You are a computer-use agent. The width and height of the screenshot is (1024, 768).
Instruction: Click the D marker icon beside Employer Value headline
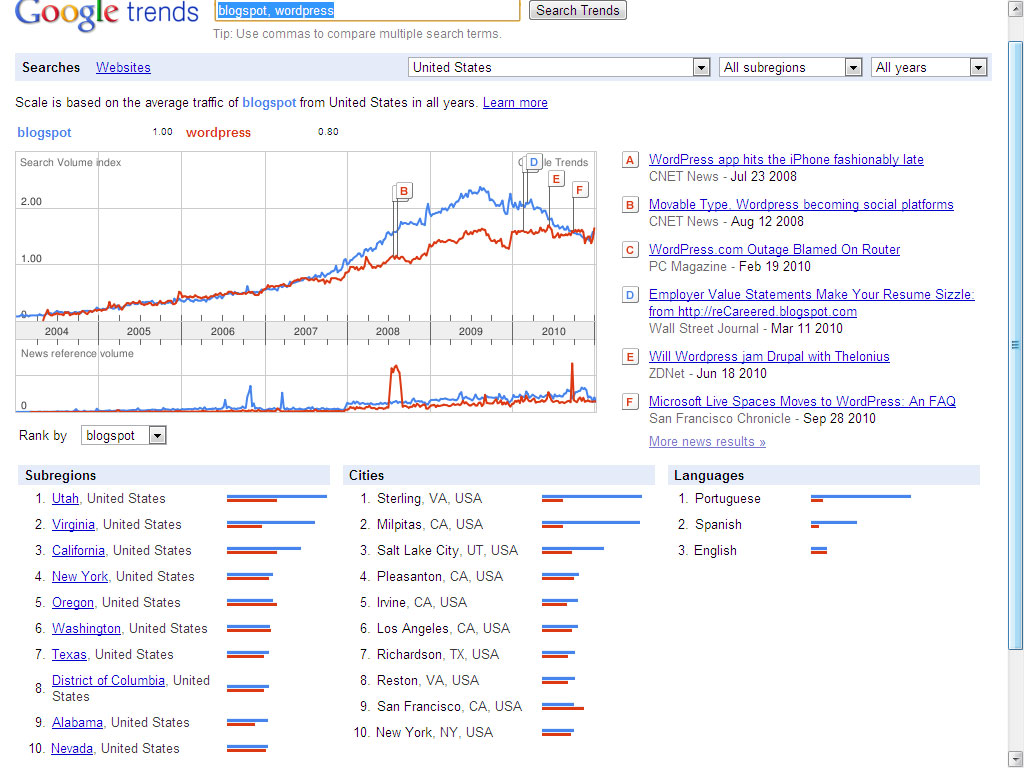630,295
